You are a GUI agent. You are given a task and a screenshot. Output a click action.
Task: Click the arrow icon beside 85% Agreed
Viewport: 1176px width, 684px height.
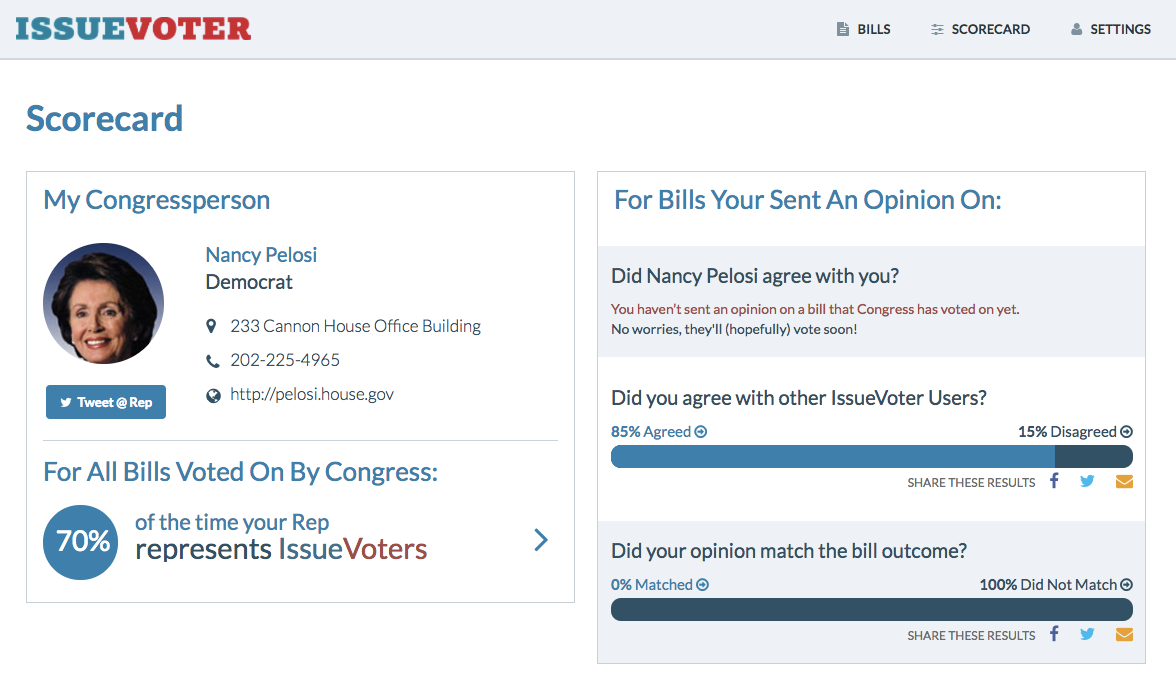[x=701, y=432]
